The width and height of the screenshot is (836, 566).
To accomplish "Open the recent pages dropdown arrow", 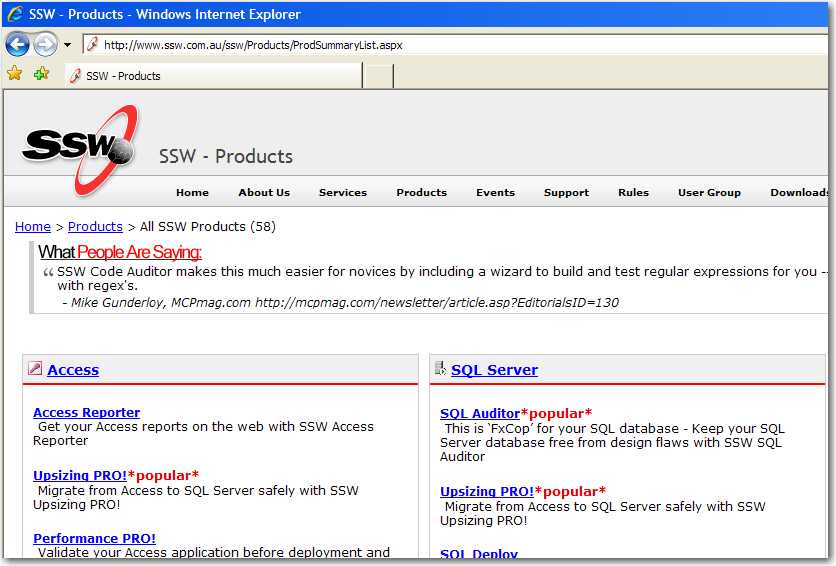I will pos(67,45).
